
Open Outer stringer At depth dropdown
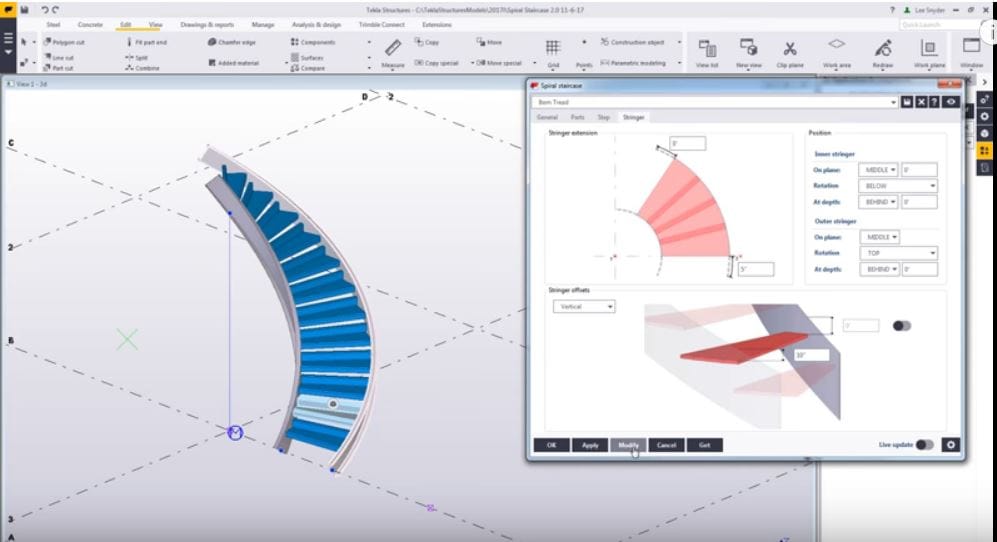click(x=879, y=269)
